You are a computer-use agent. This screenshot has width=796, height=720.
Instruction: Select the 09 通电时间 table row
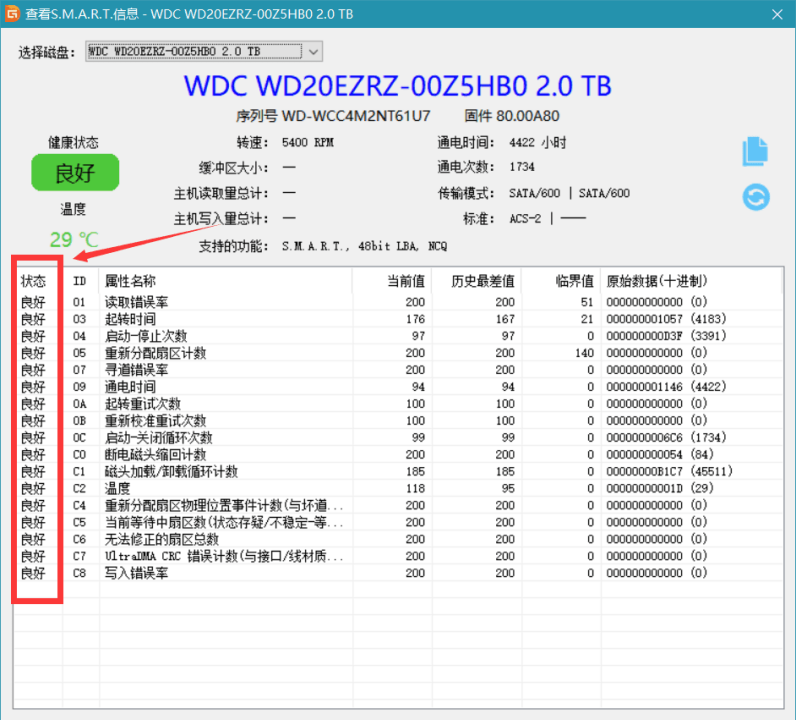tap(398, 386)
